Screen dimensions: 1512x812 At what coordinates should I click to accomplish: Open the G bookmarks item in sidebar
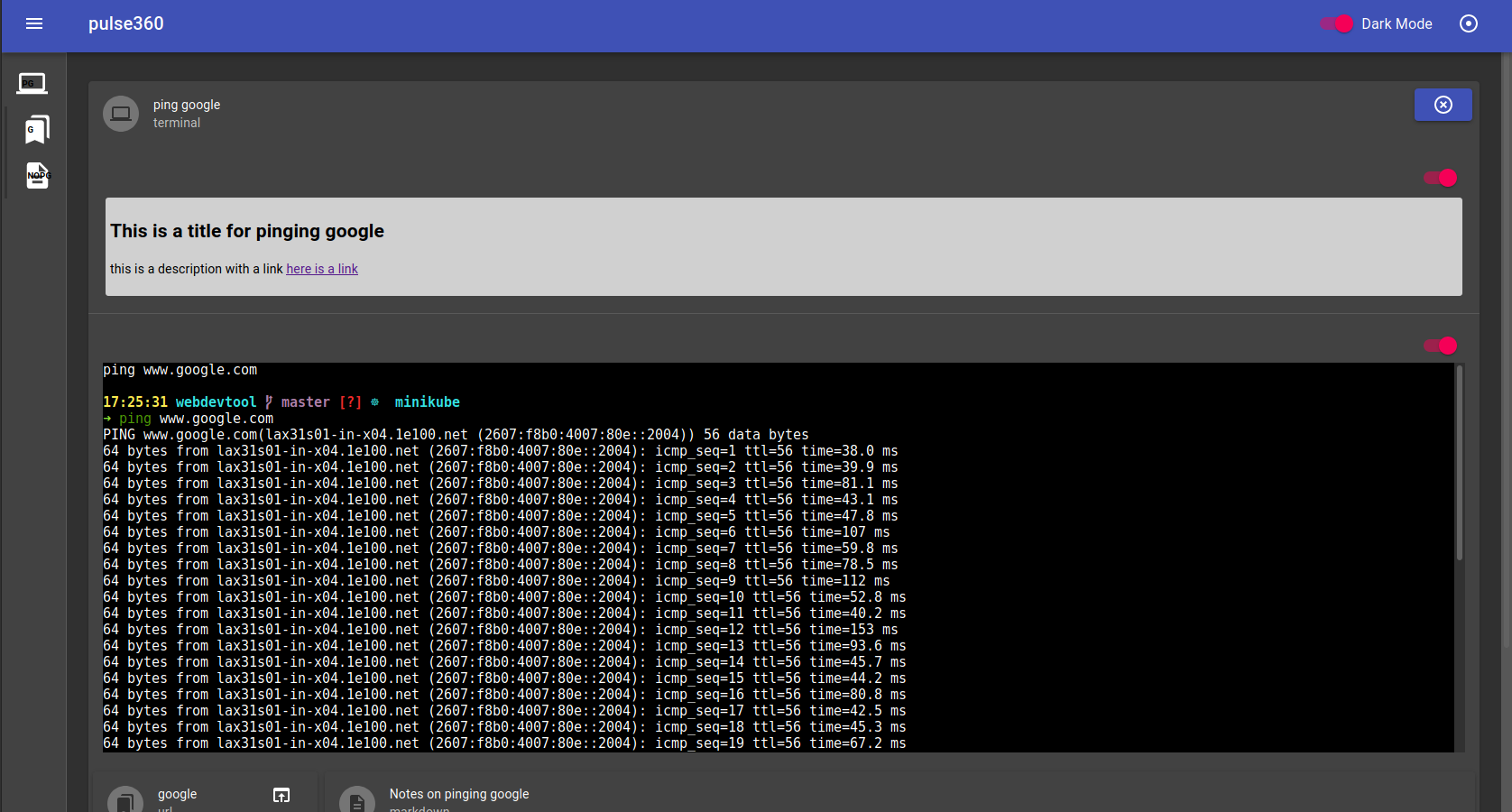pos(37,129)
